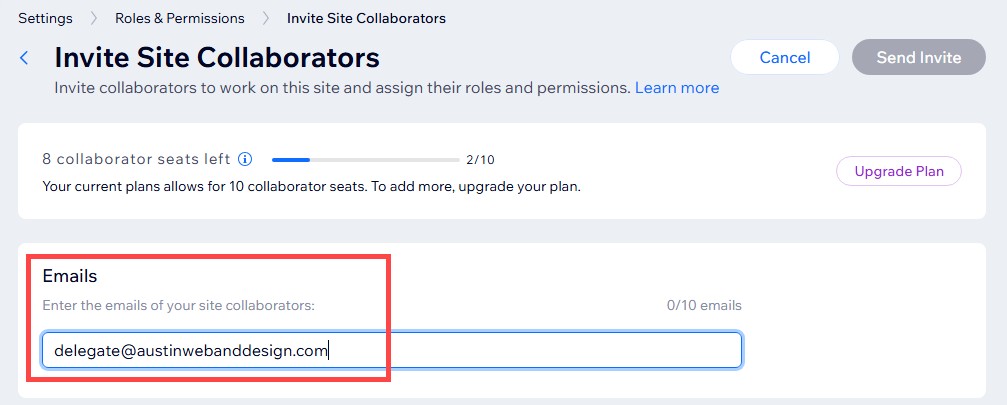Open the Learn more link

(x=677, y=88)
